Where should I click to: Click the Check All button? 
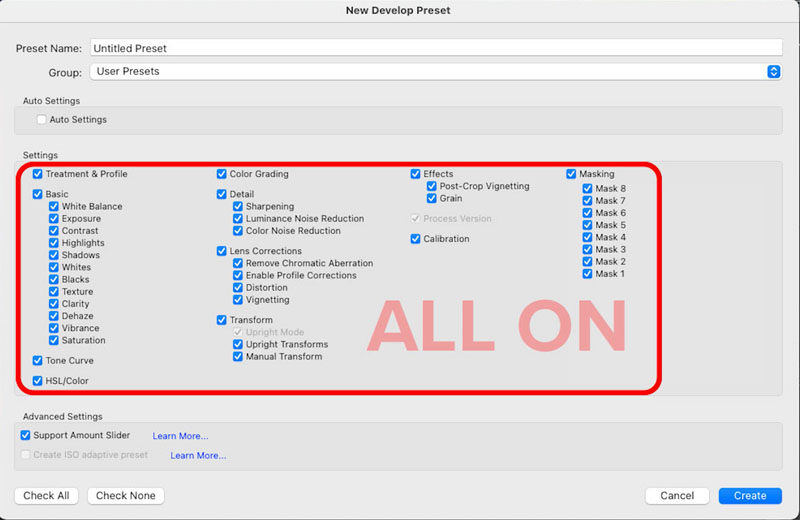(46, 496)
